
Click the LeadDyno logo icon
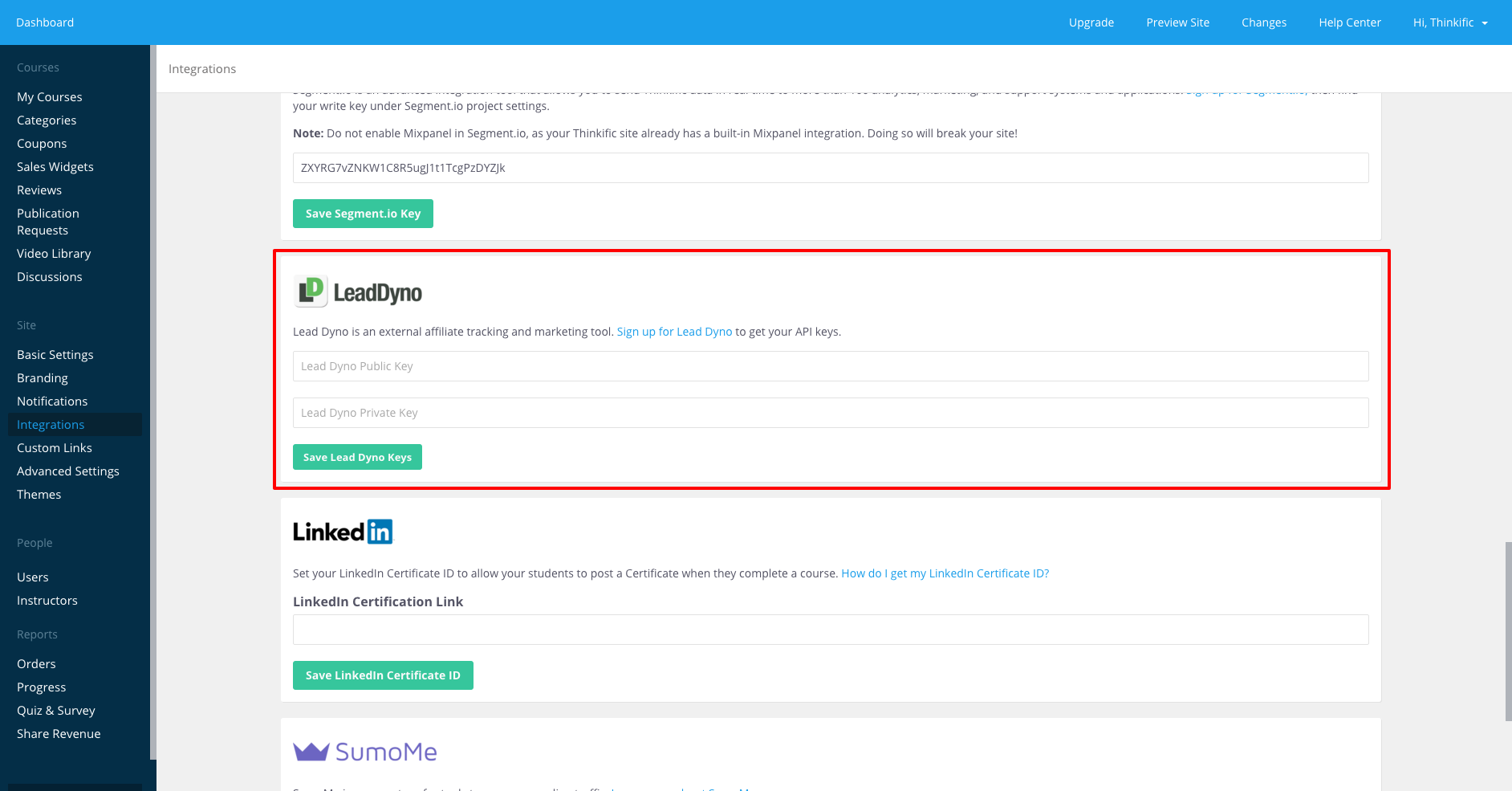tap(311, 292)
